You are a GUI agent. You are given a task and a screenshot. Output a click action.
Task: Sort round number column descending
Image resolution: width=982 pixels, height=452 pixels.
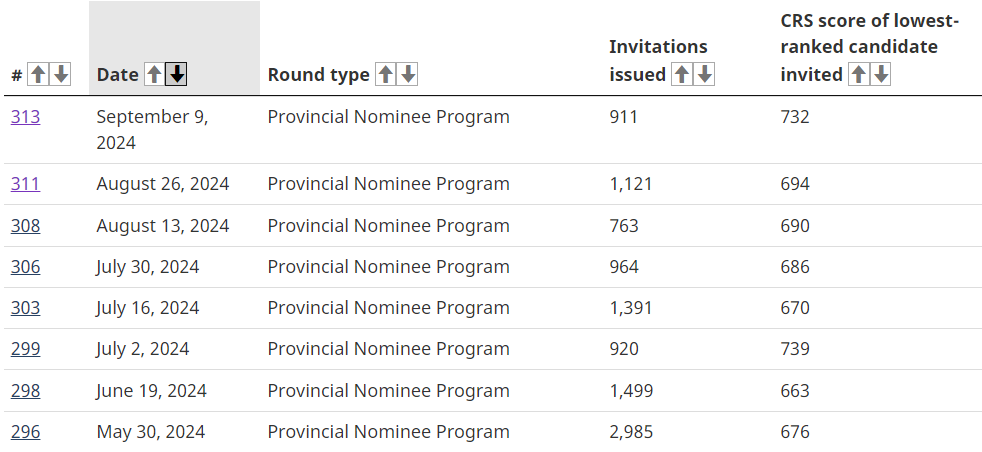click(x=61, y=74)
